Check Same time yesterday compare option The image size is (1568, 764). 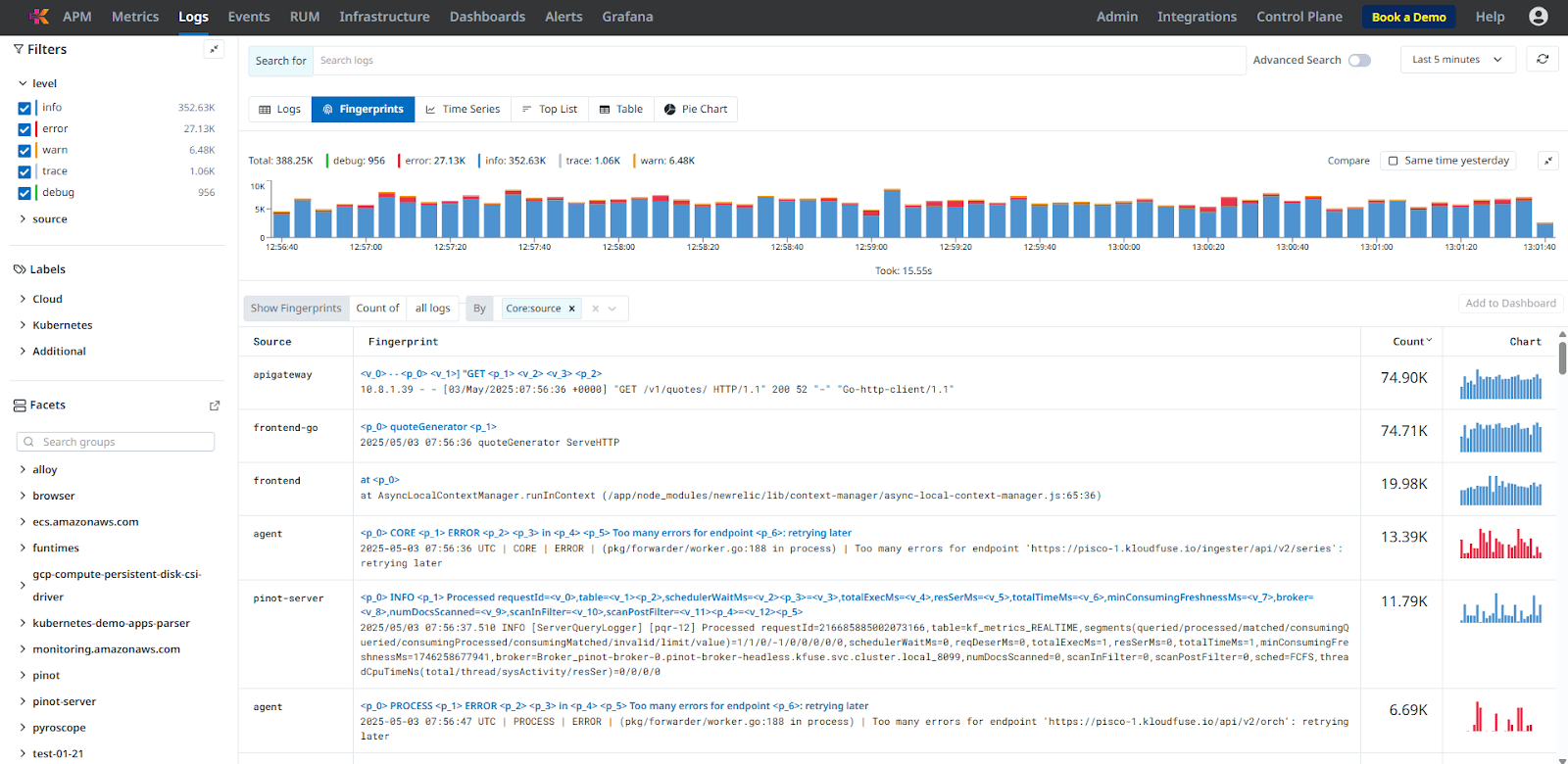click(1394, 161)
